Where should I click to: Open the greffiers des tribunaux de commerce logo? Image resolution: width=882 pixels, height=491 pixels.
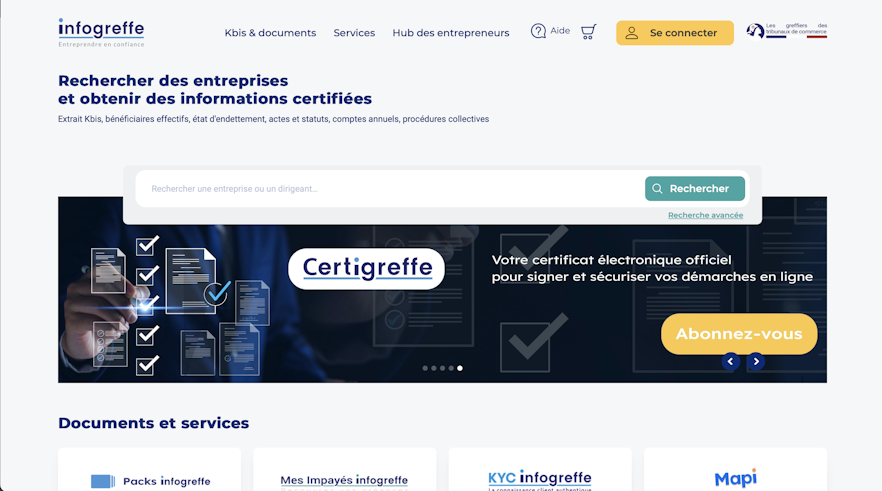coord(786,30)
